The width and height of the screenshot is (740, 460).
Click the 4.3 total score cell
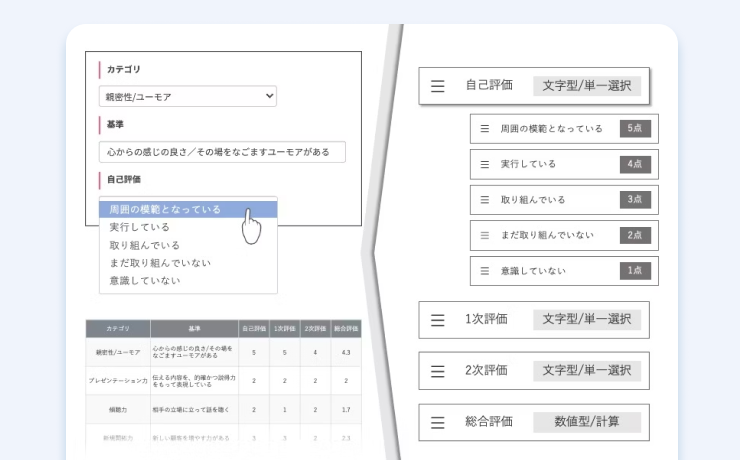346,352
